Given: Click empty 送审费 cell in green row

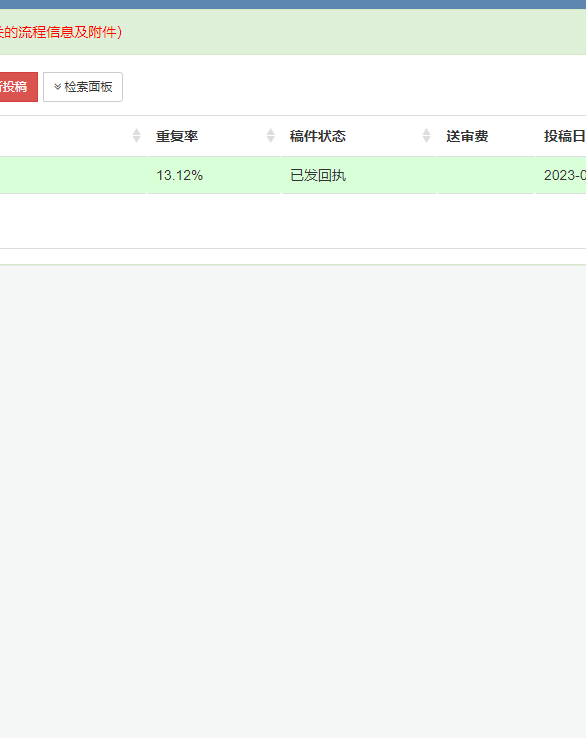Looking at the screenshot, I should coord(486,175).
